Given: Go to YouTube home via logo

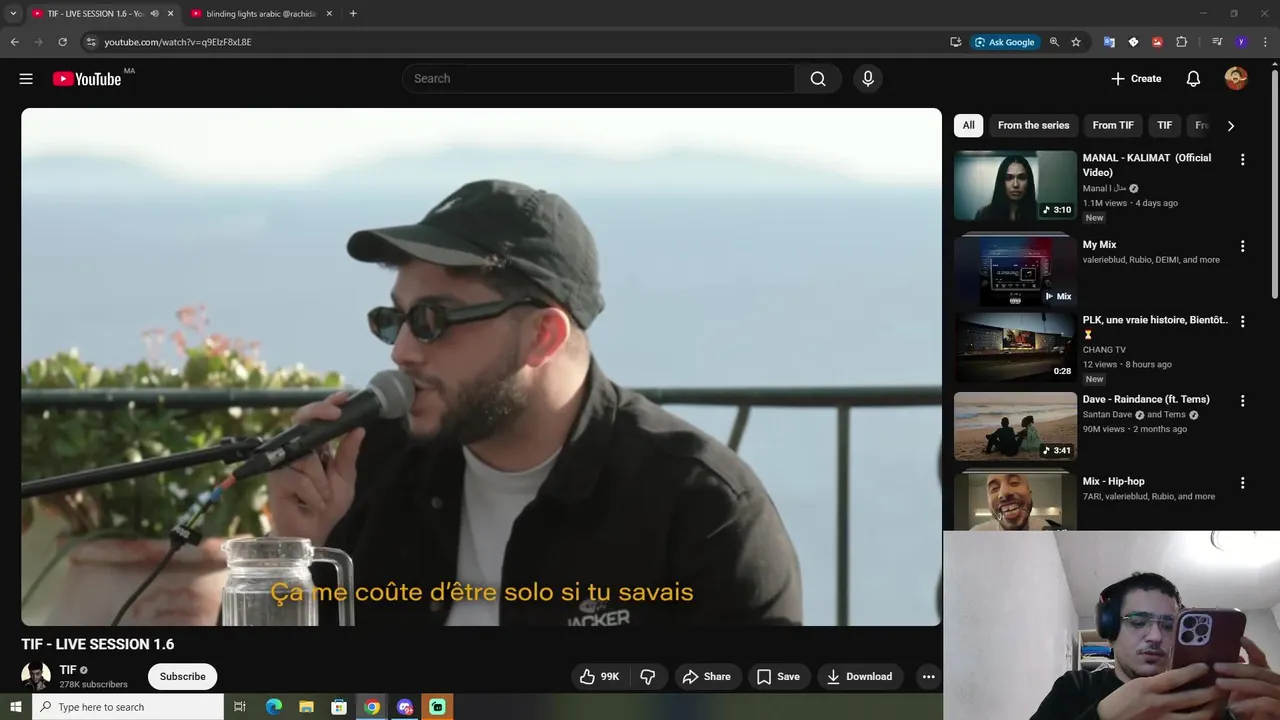Looking at the screenshot, I should [87, 79].
